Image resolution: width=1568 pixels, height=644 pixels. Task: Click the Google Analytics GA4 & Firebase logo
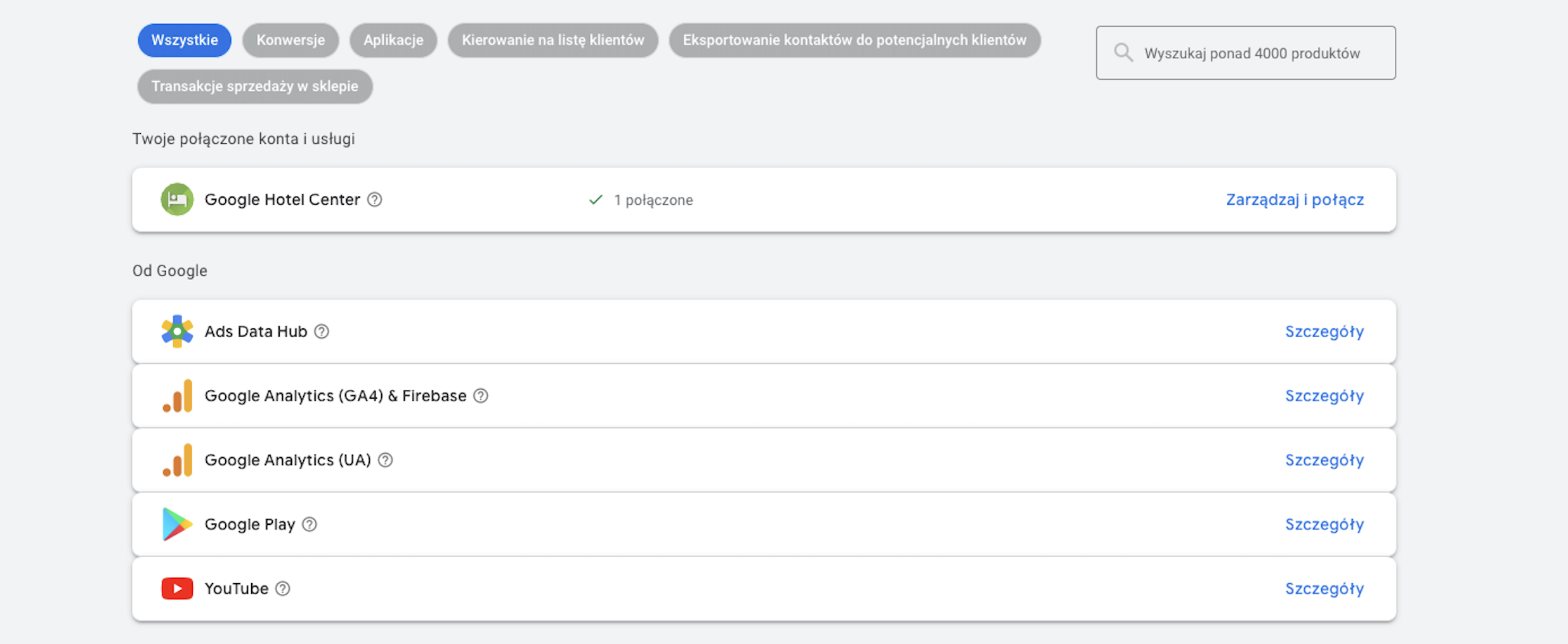178,396
